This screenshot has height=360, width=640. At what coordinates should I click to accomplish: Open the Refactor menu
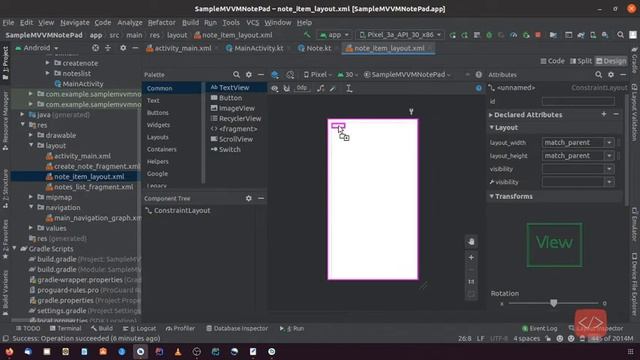[161, 22]
